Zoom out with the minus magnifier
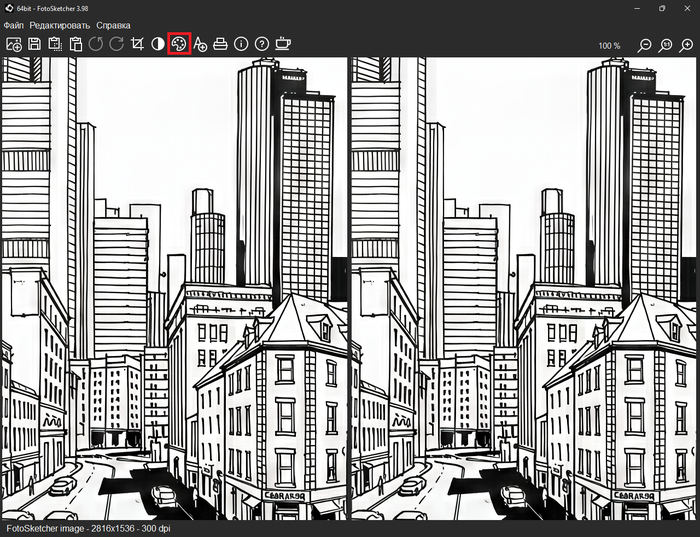 pyautogui.click(x=645, y=46)
